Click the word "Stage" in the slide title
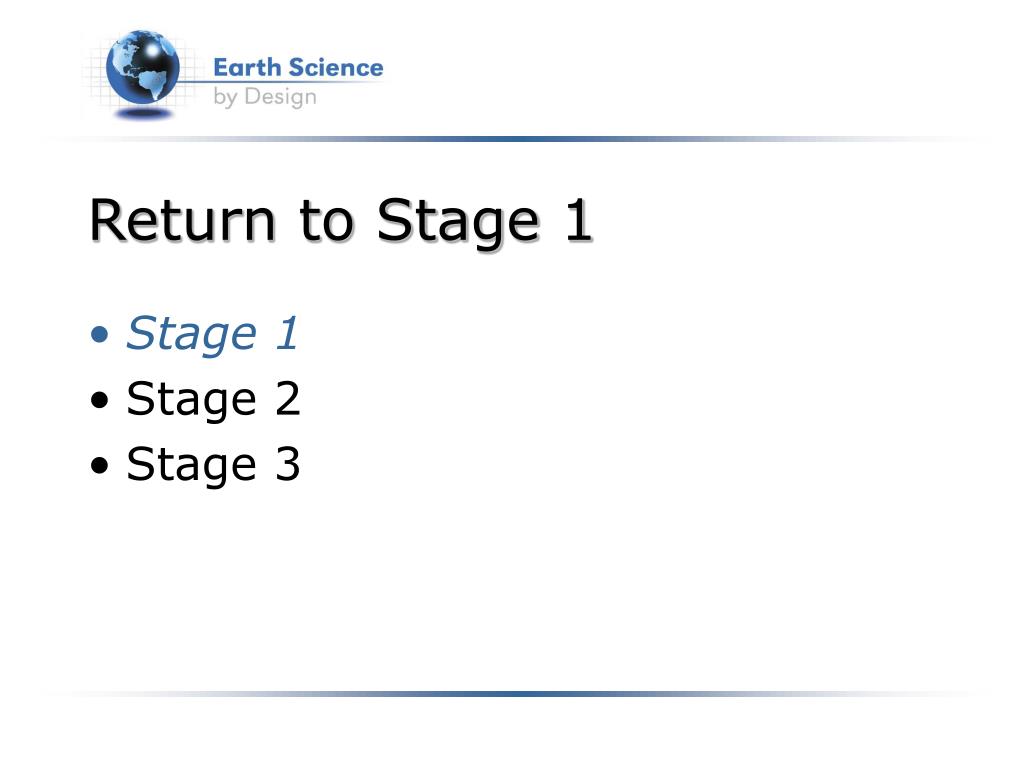Image resolution: width=1024 pixels, height=768 pixels. point(458,223)
